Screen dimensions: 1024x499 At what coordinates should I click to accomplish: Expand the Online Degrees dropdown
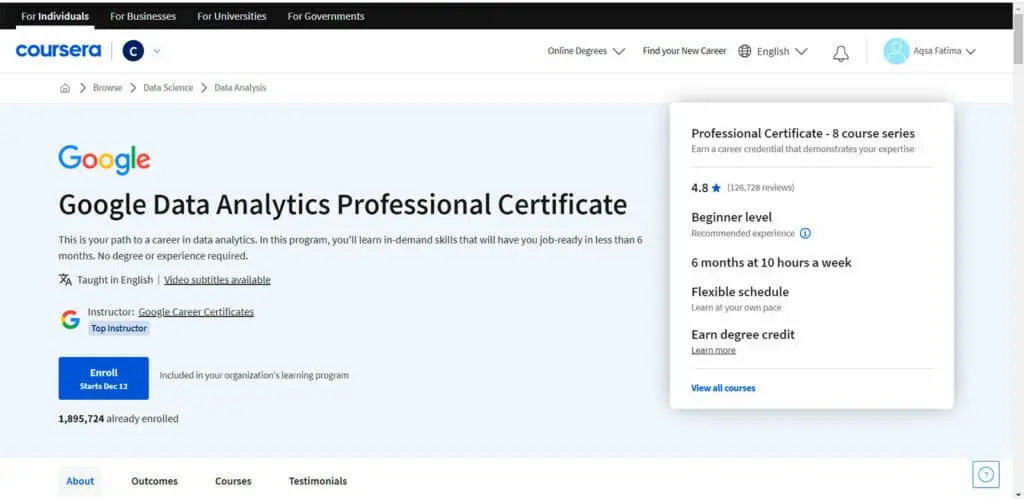pos(586,51)
